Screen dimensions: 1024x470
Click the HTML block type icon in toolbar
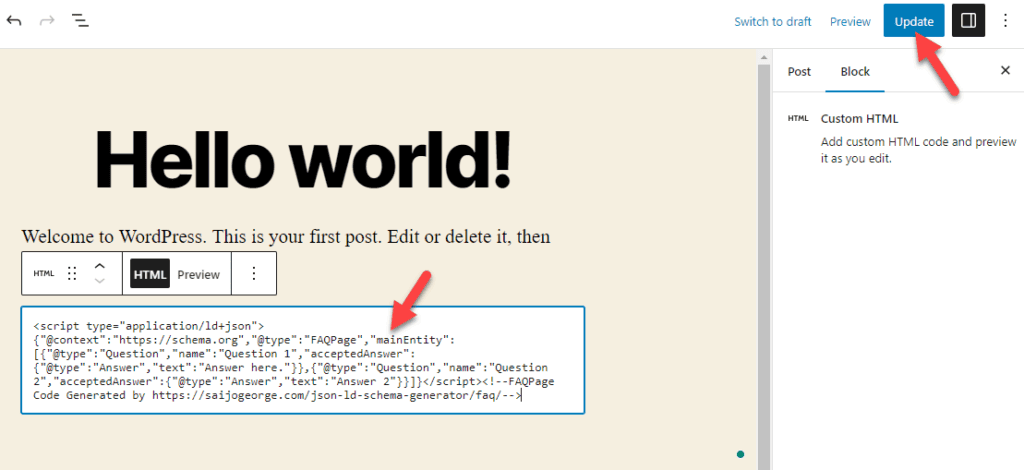[x=44, y=274]
